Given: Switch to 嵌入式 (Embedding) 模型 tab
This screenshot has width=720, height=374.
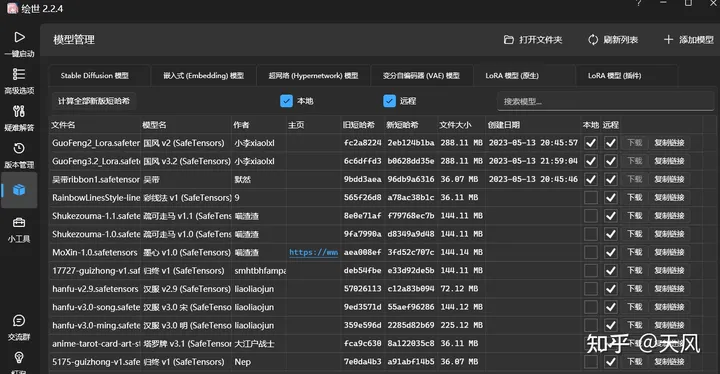Looking at the screenshot, I should (203, 76).
